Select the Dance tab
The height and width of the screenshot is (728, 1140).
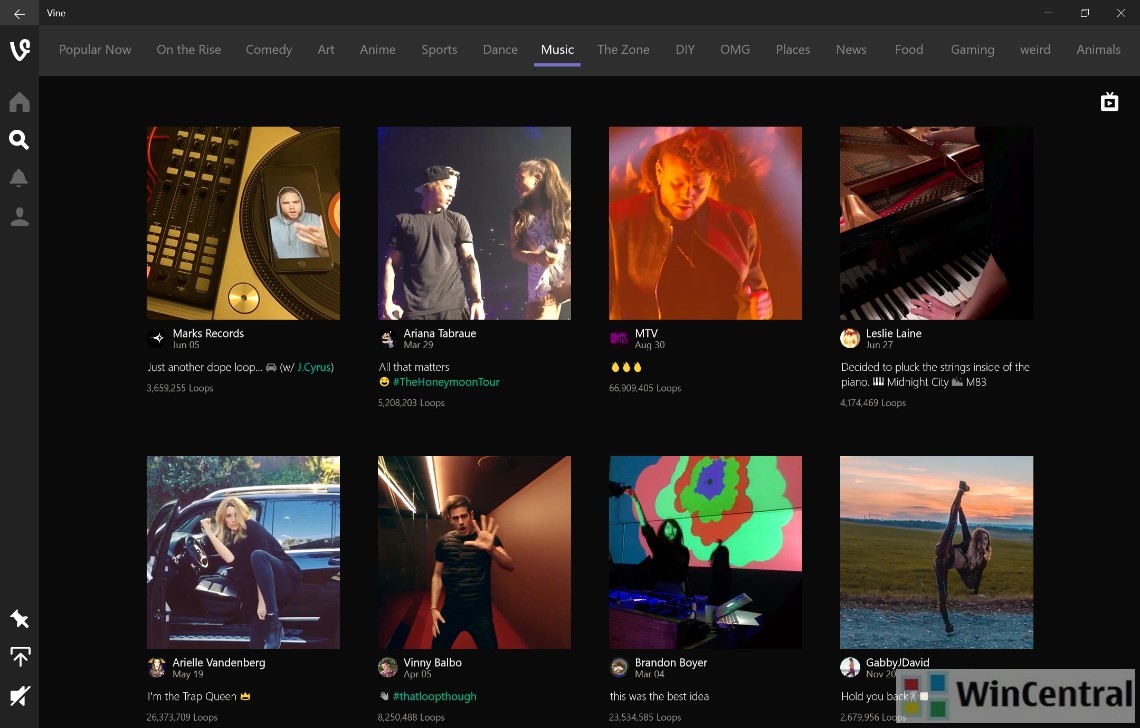pos(500,49)
